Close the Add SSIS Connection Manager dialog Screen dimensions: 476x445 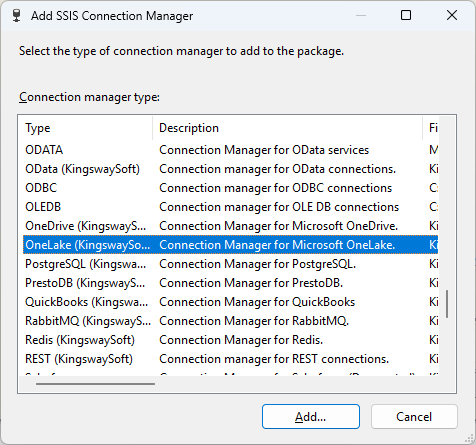(x=452, y=15)
